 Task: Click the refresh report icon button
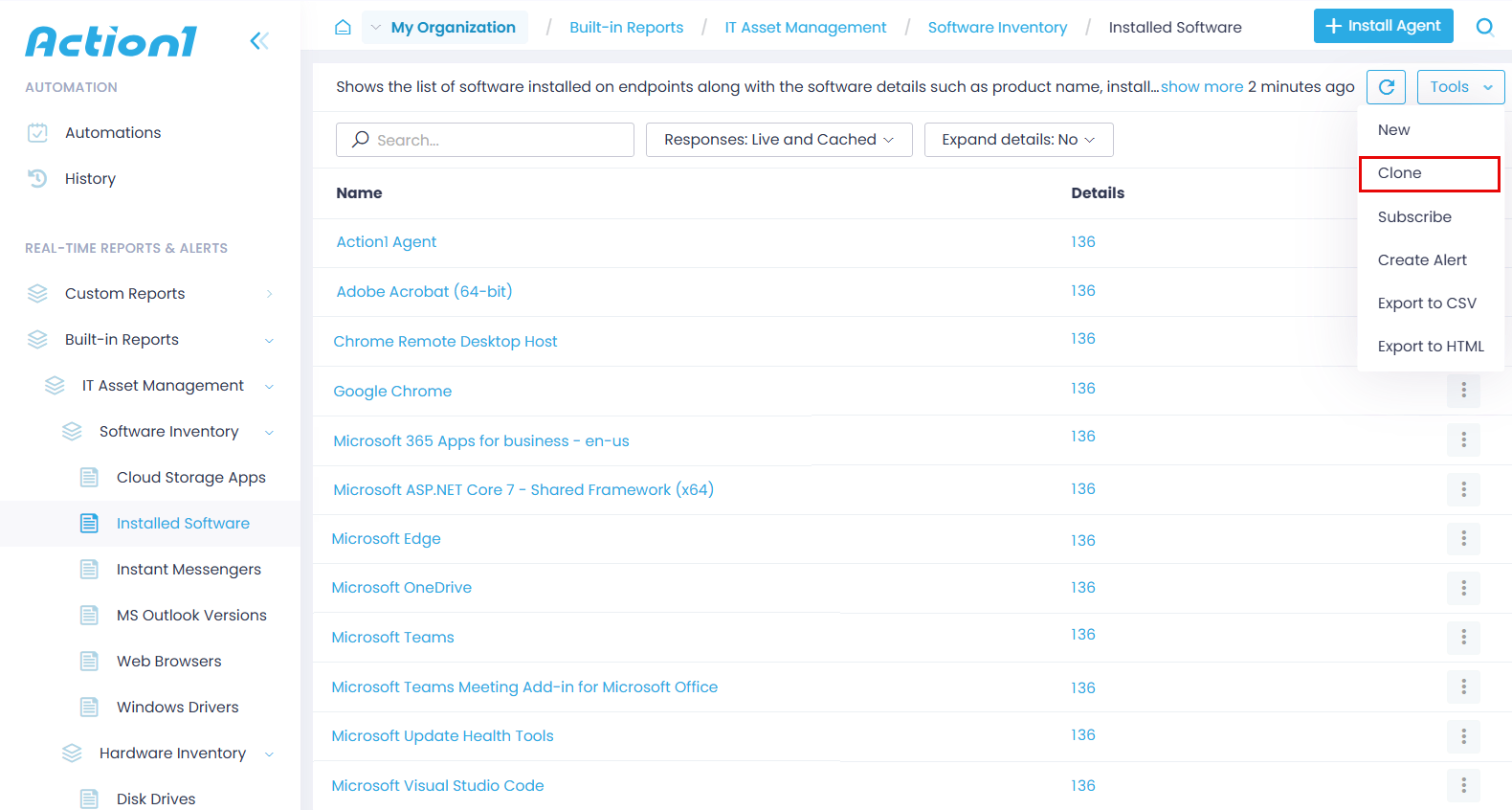tap(1386, 87)
